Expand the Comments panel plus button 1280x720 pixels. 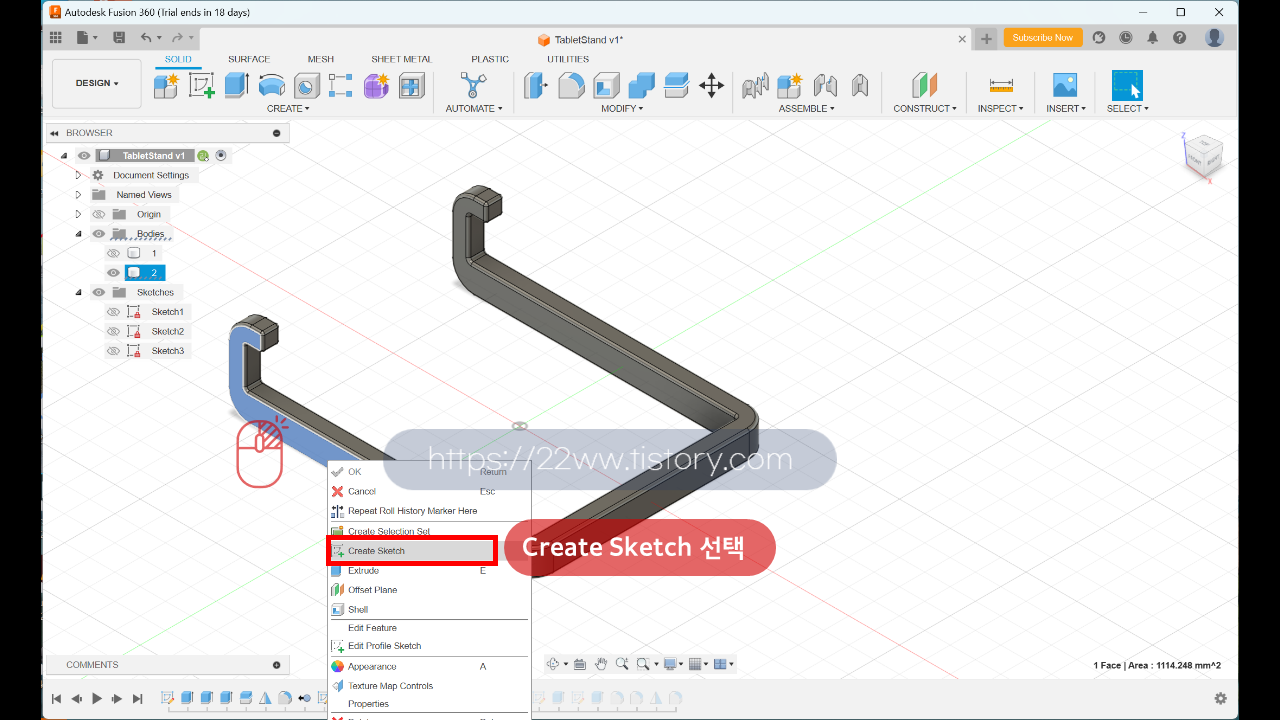click(x=277, y=665)
